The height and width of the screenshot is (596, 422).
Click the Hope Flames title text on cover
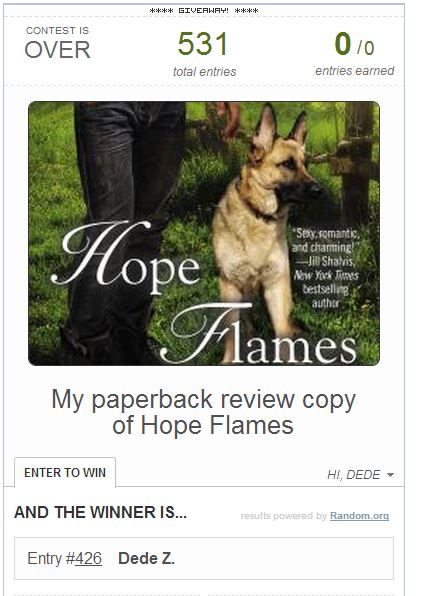[x=203, y=292]
